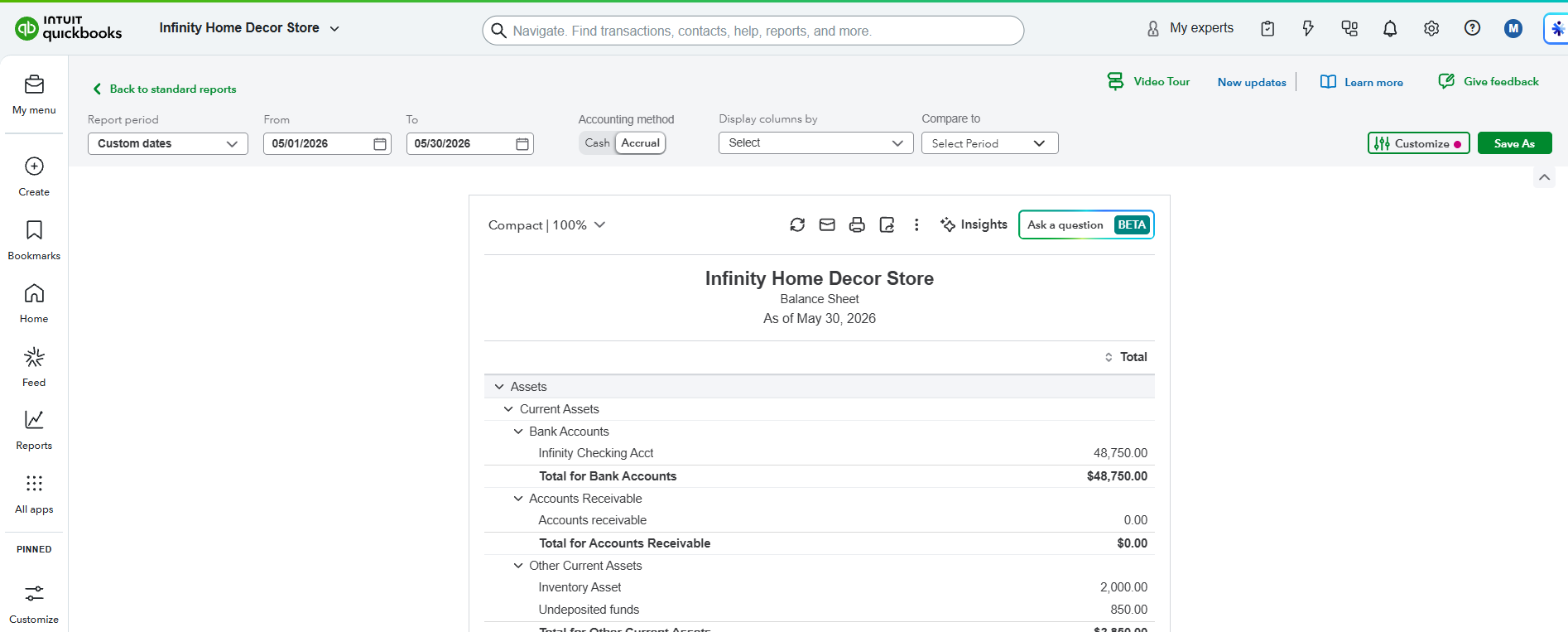Open the AI assistant sparkle icon

tap(1557, 28)
